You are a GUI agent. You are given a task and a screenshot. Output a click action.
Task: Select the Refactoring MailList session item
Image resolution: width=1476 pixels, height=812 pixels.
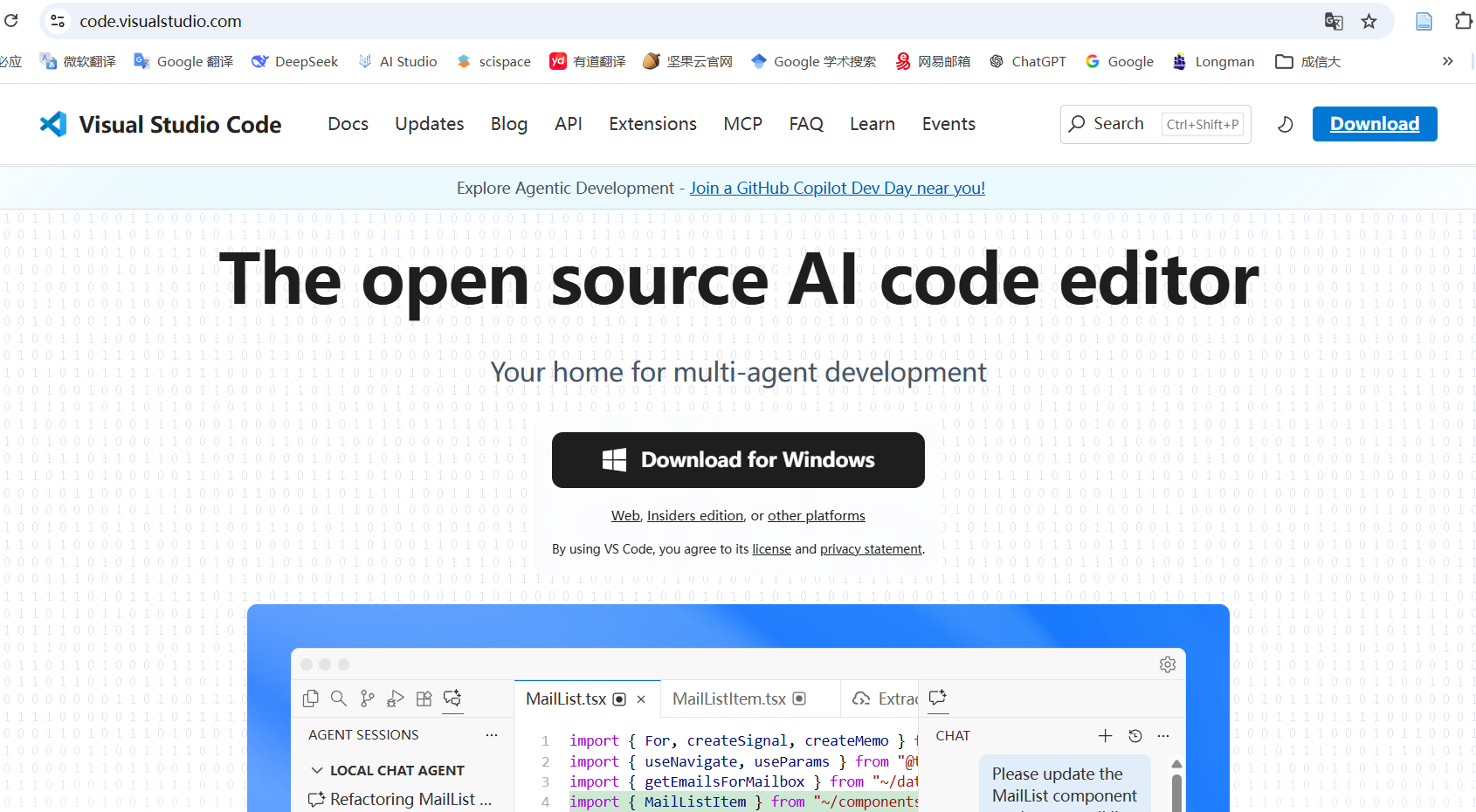400,799
